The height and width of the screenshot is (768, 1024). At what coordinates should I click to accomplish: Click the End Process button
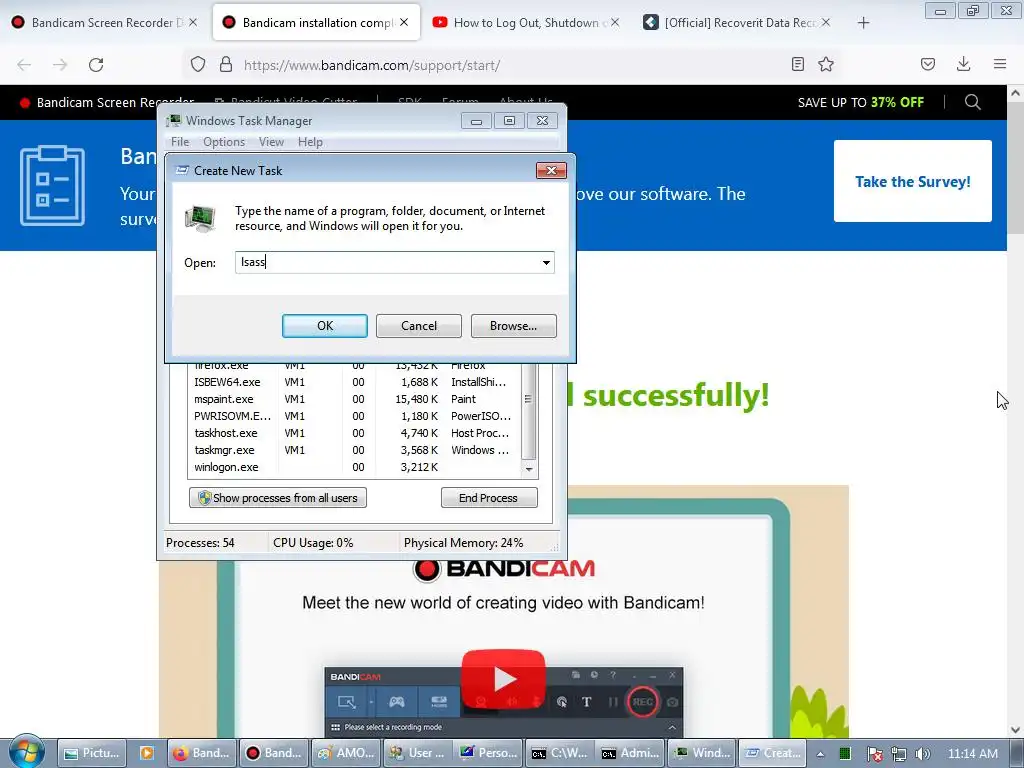488,498
